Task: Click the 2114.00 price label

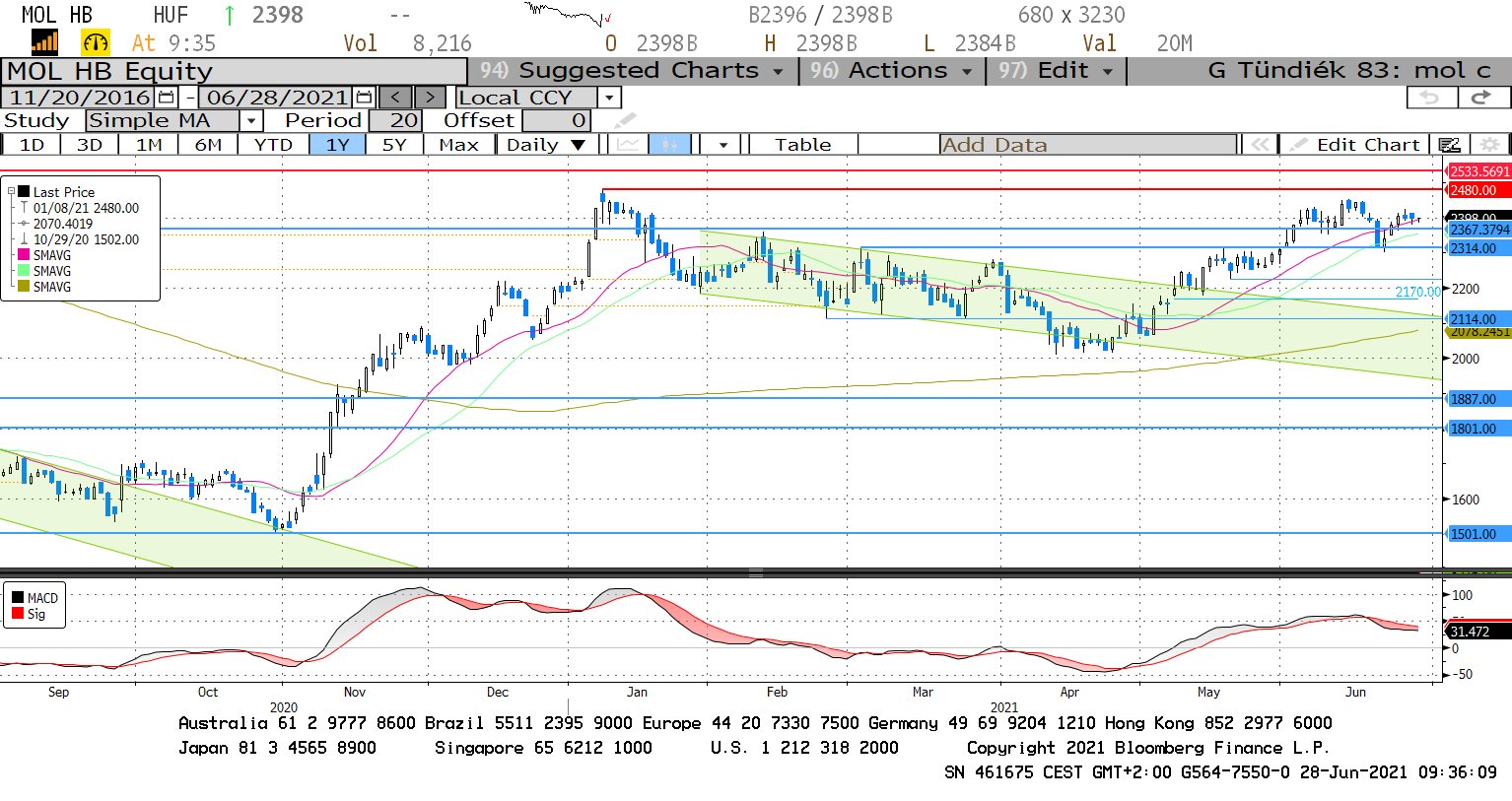Action: point(1479,319)
